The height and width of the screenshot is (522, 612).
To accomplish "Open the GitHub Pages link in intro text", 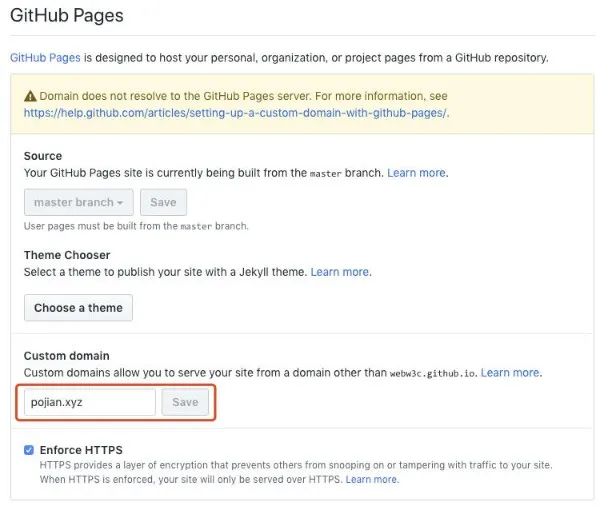I will click(x=45, y=58).
